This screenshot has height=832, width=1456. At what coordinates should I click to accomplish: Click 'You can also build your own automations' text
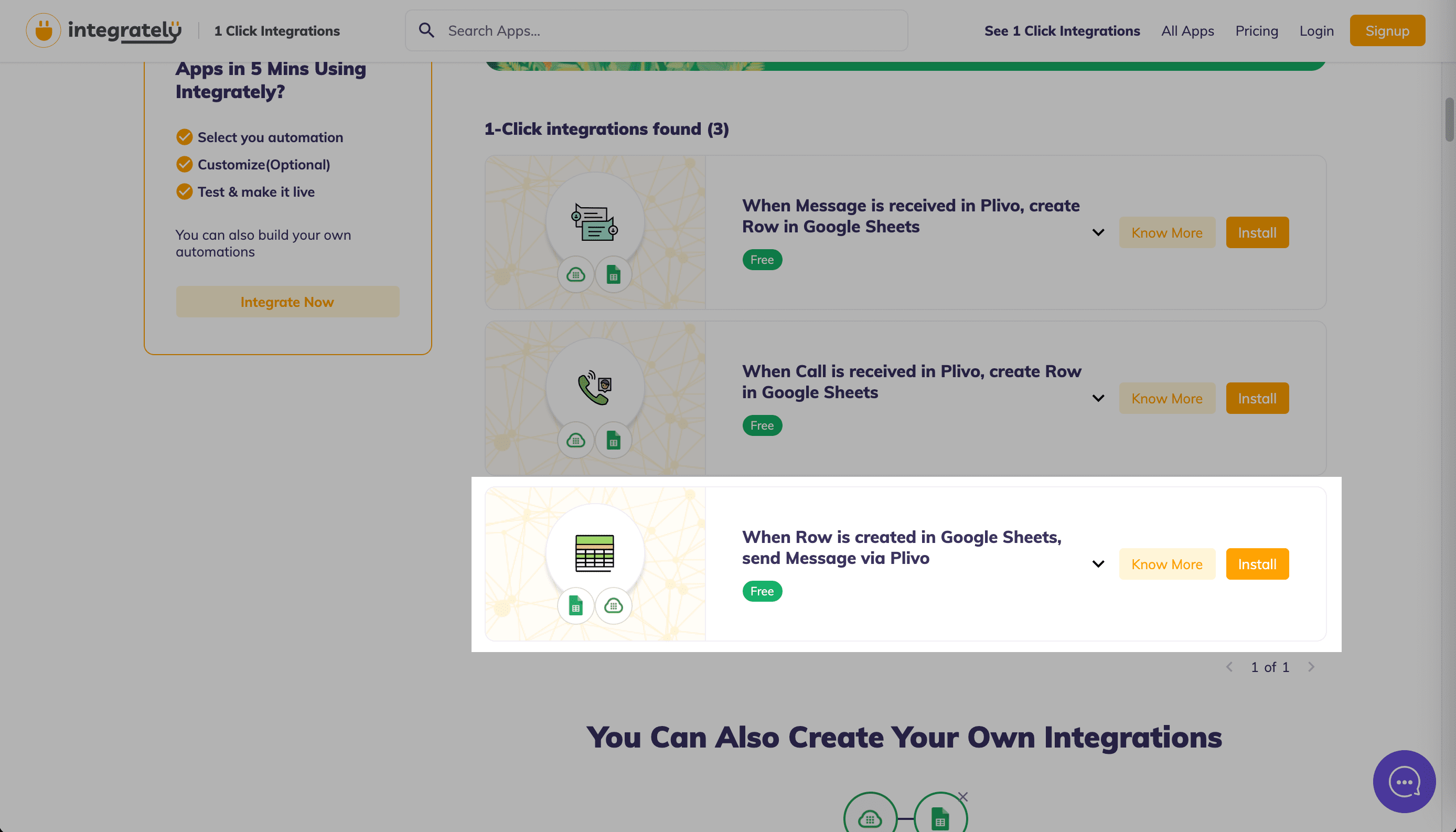[x=263, y=243]
